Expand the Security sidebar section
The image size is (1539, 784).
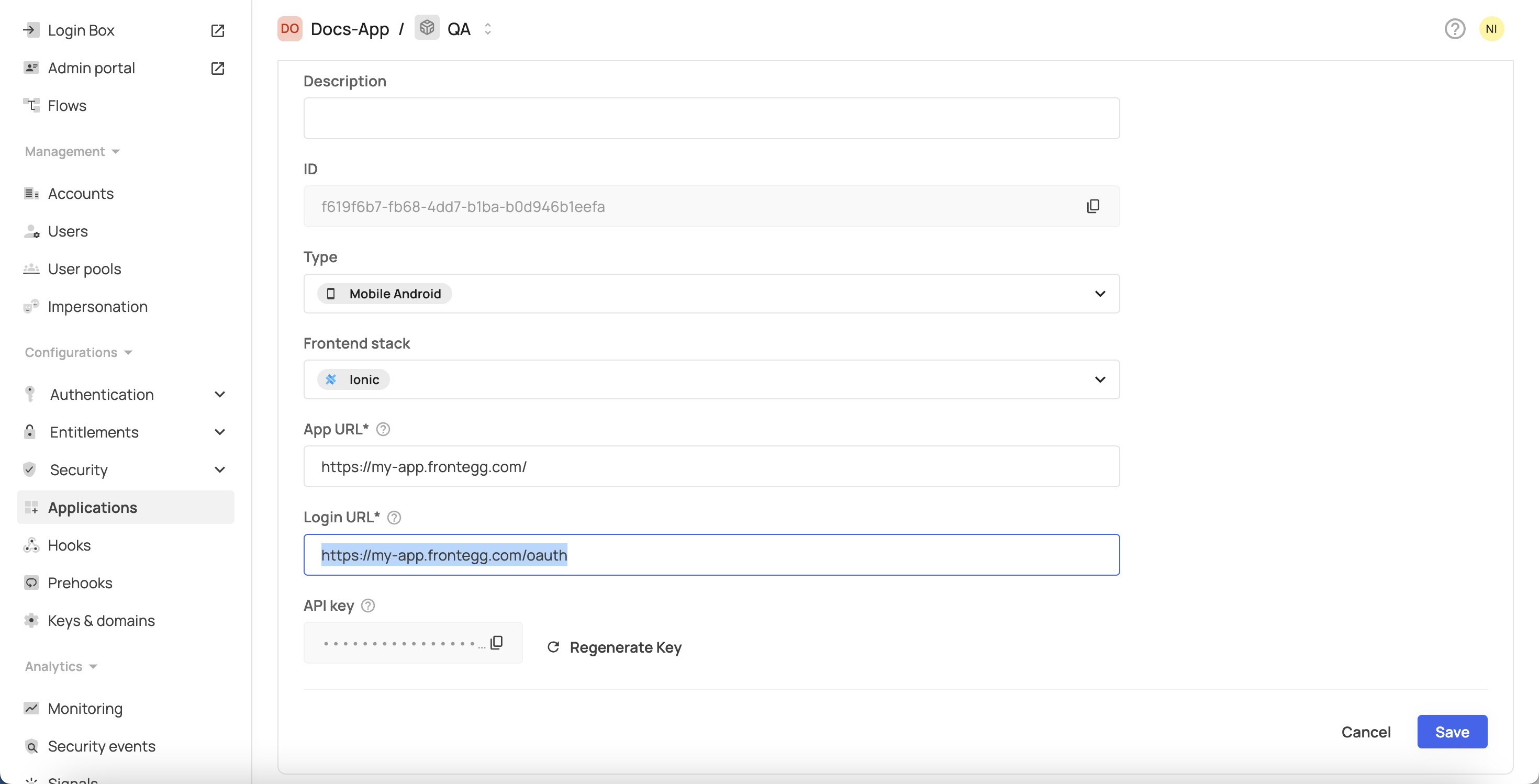point(219,470)
